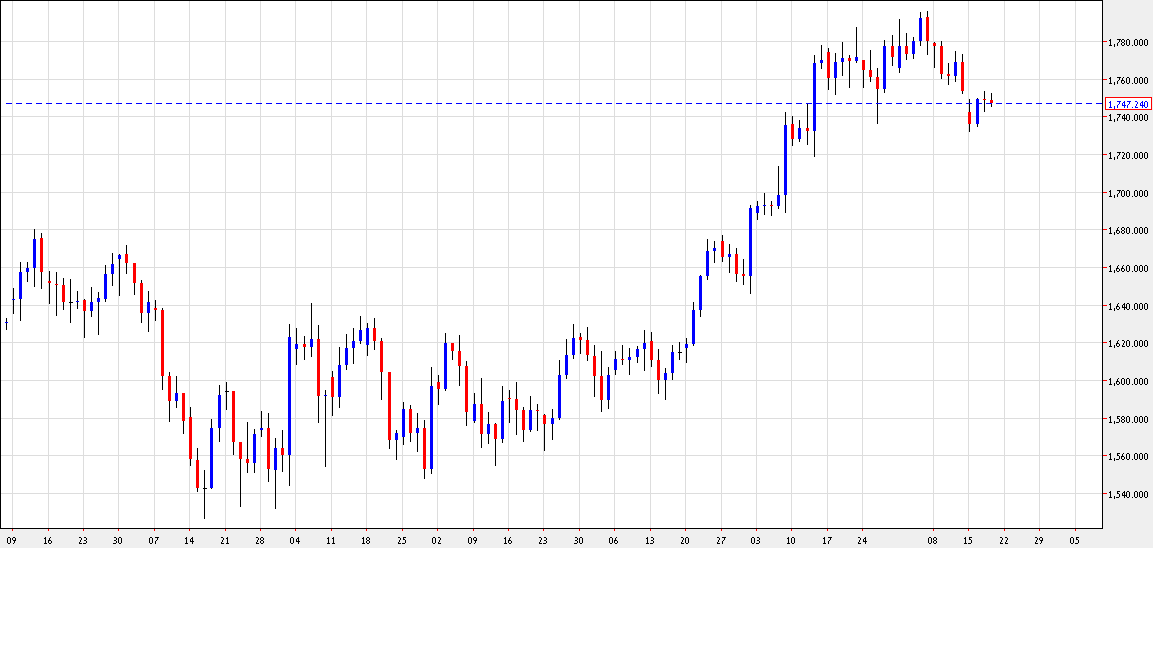
Task: Click the date label 24 on time axis
Action: 862,539
